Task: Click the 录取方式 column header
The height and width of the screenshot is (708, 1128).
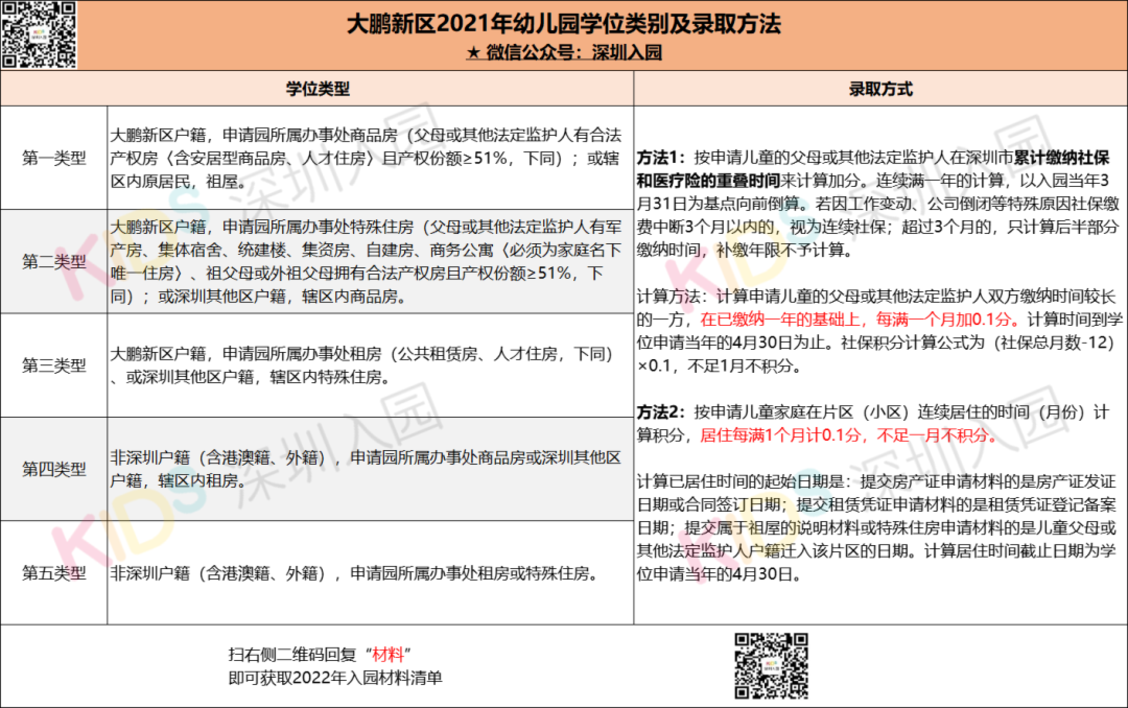Action: [x=881, y=89]
